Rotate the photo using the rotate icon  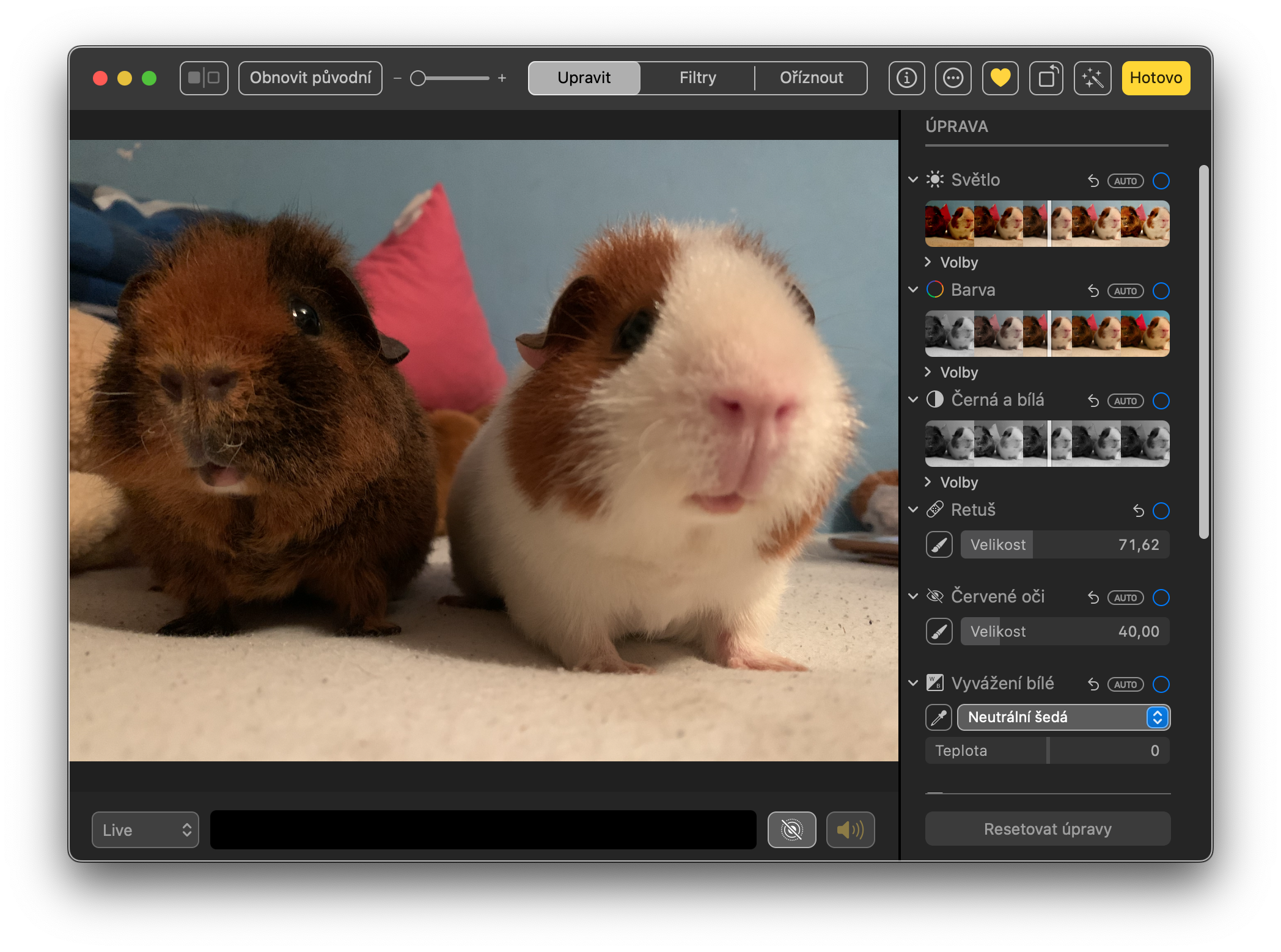[x=1046, y=78]
